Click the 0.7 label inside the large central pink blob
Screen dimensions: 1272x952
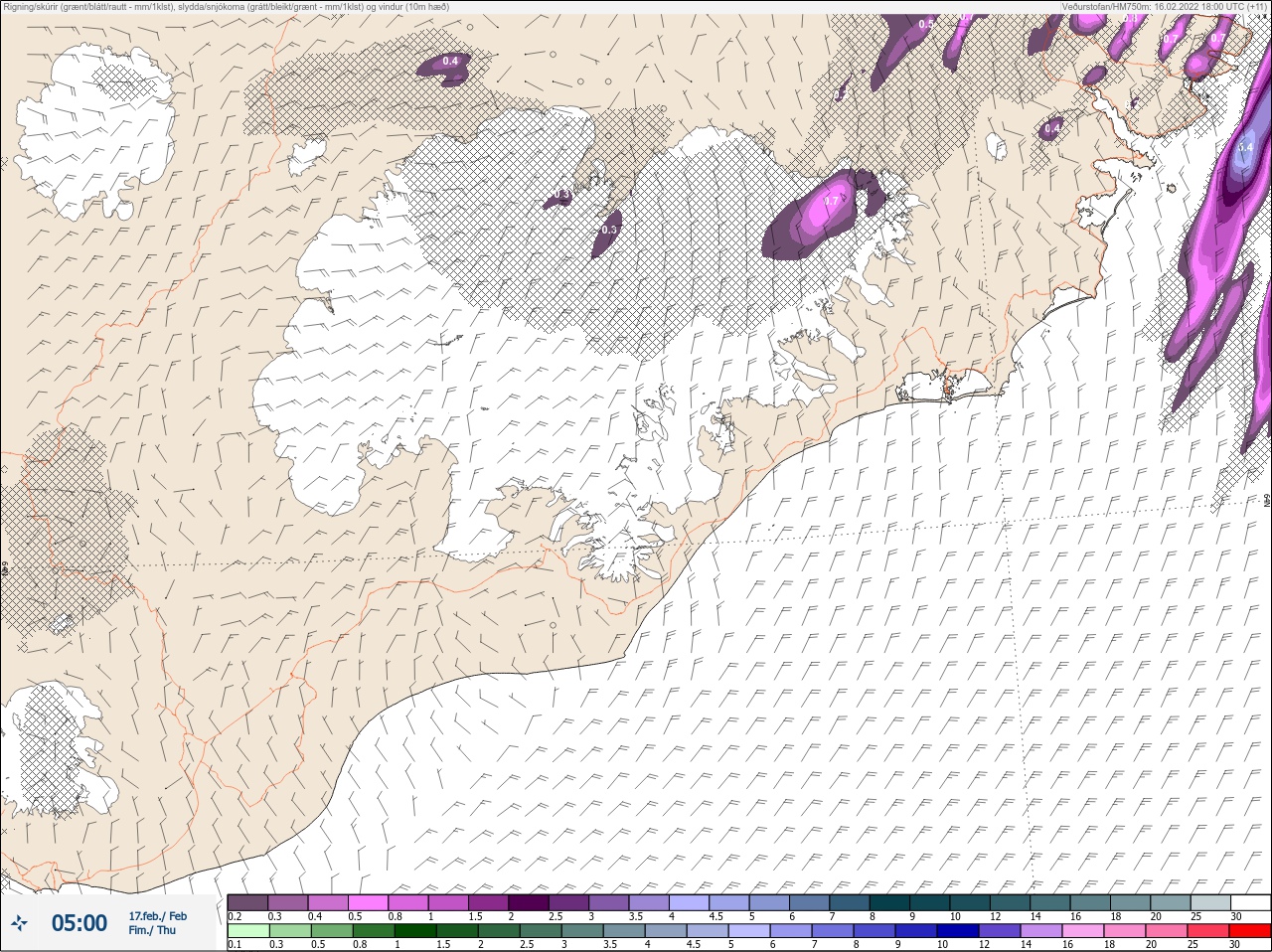(x=832, y=200)
